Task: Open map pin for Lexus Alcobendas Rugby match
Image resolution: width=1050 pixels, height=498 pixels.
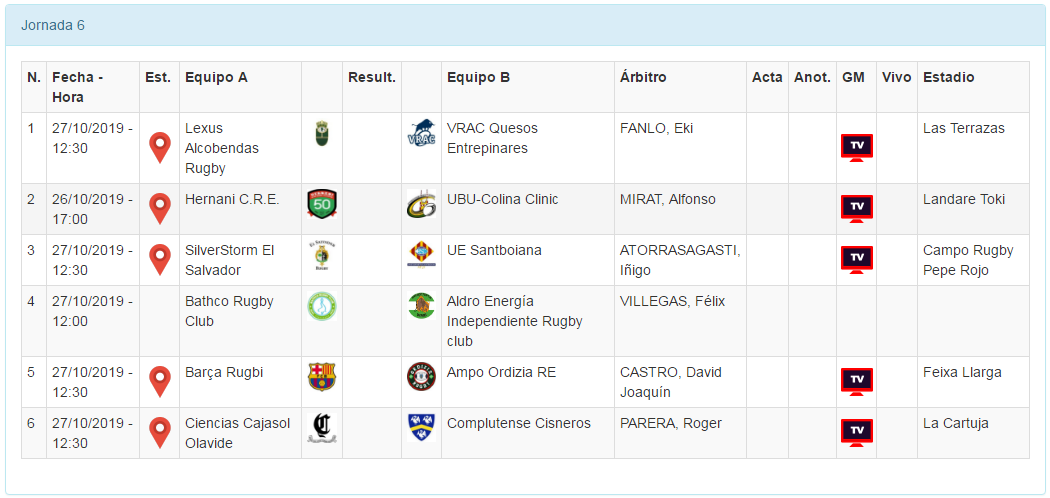Action: pos(159,147)
